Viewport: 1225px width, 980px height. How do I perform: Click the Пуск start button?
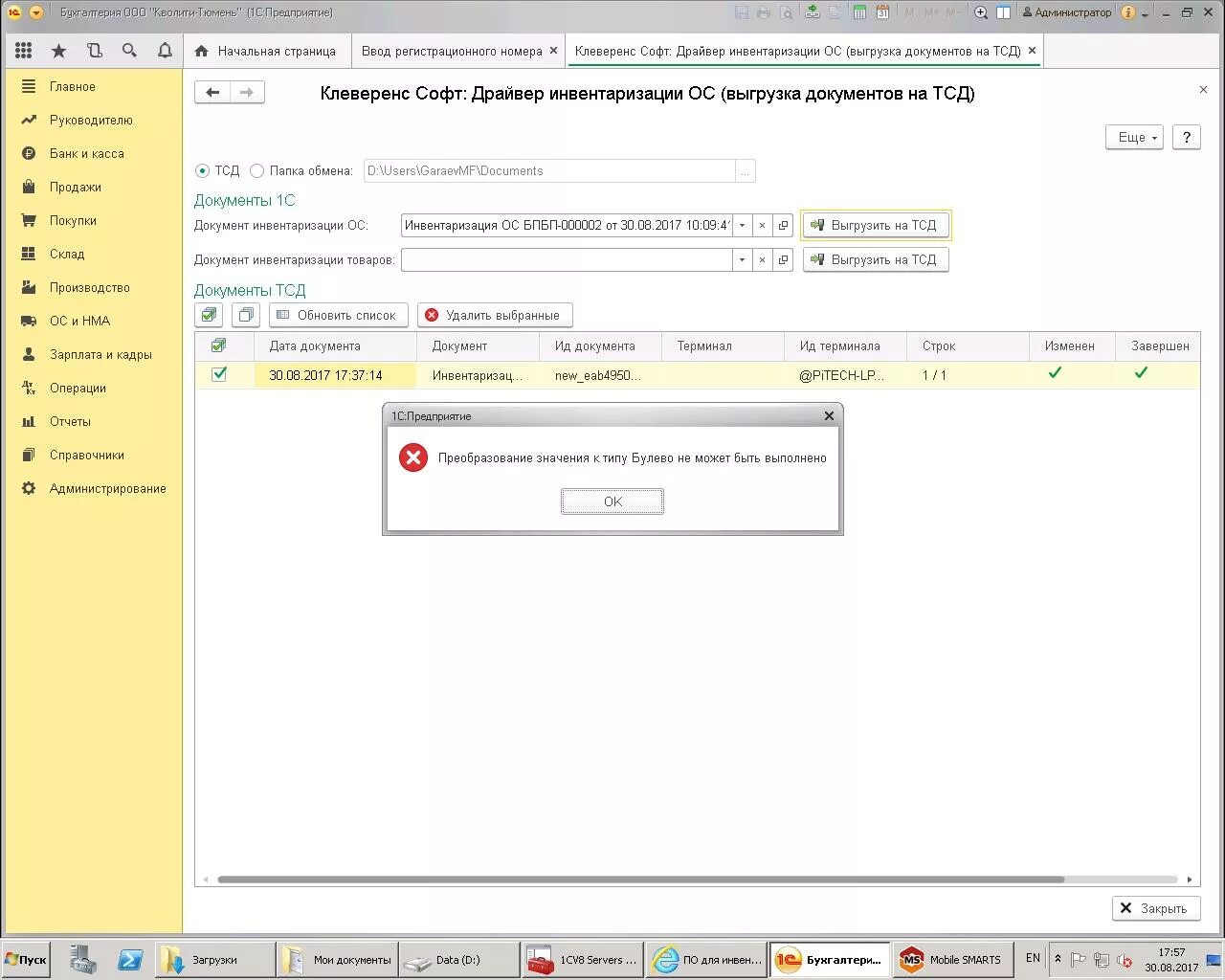pyautogui.click(x=26, y=959)
